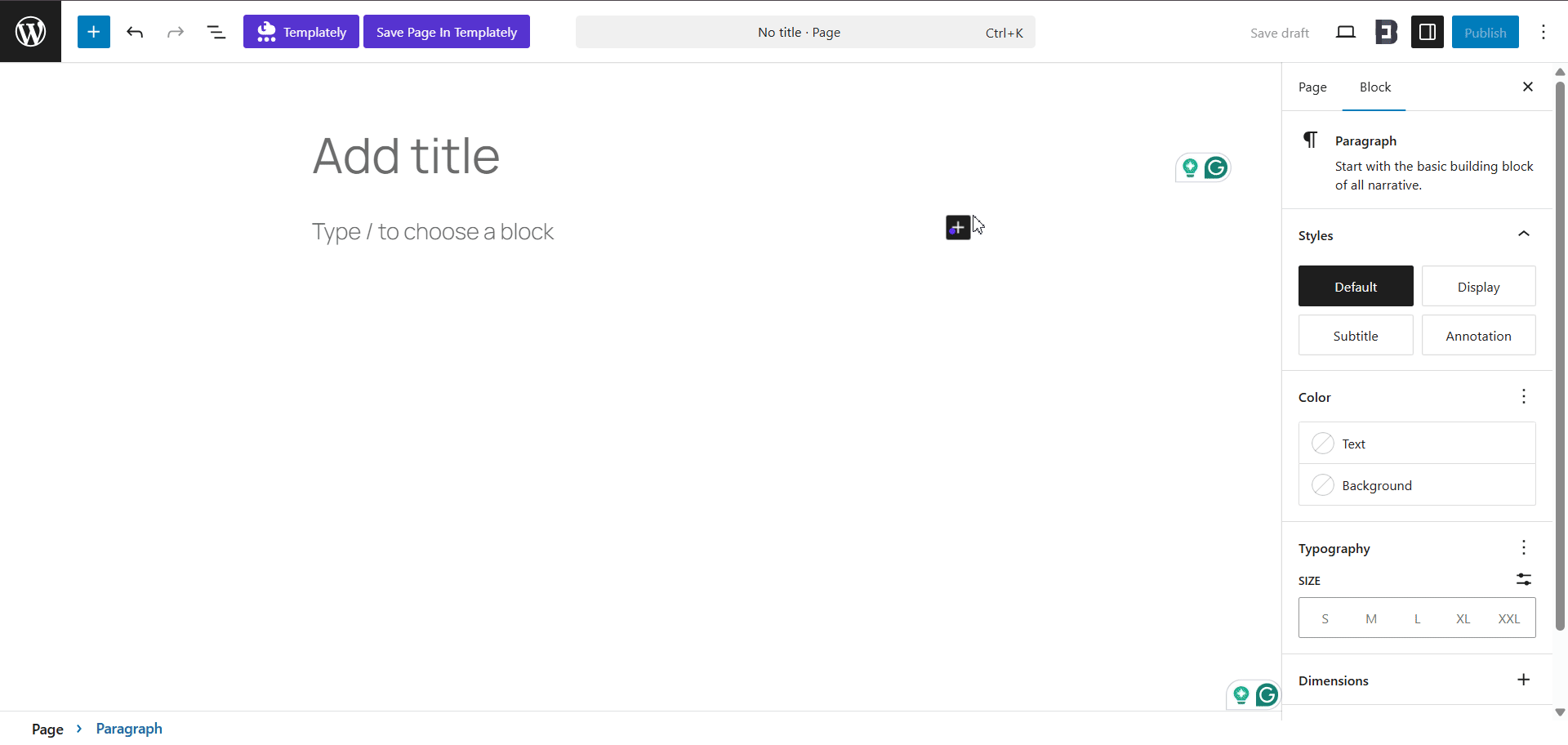Image resolution: width=1568 pixels, height=745 pixels.
Task: Select the Display paragraph style
Action: click(1478, 287)
